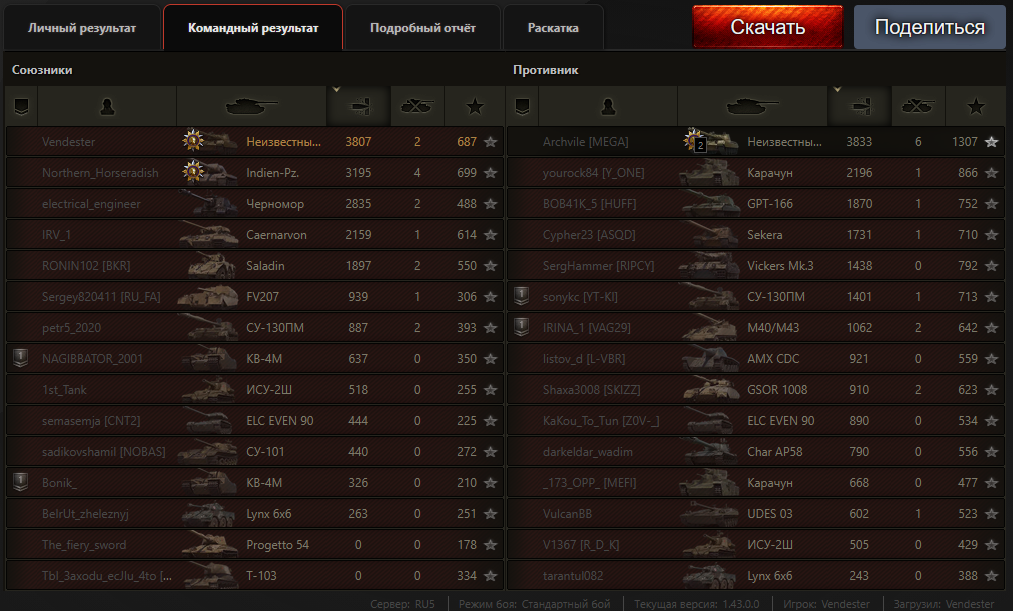The width and height of the screenshot is (1013, 611).
Task: Open the Личный результат tab
Action: tap(82, 28)
